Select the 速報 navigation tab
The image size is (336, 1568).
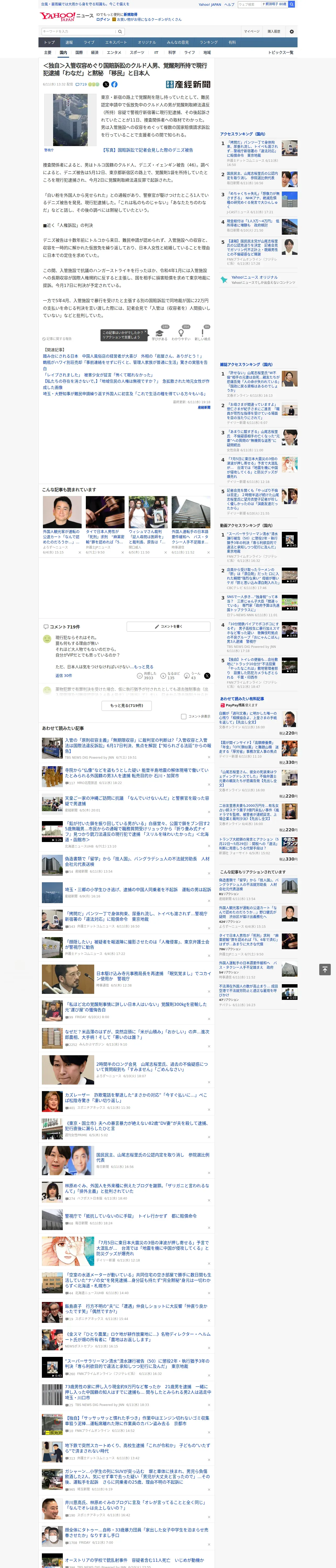click(69, 42)
